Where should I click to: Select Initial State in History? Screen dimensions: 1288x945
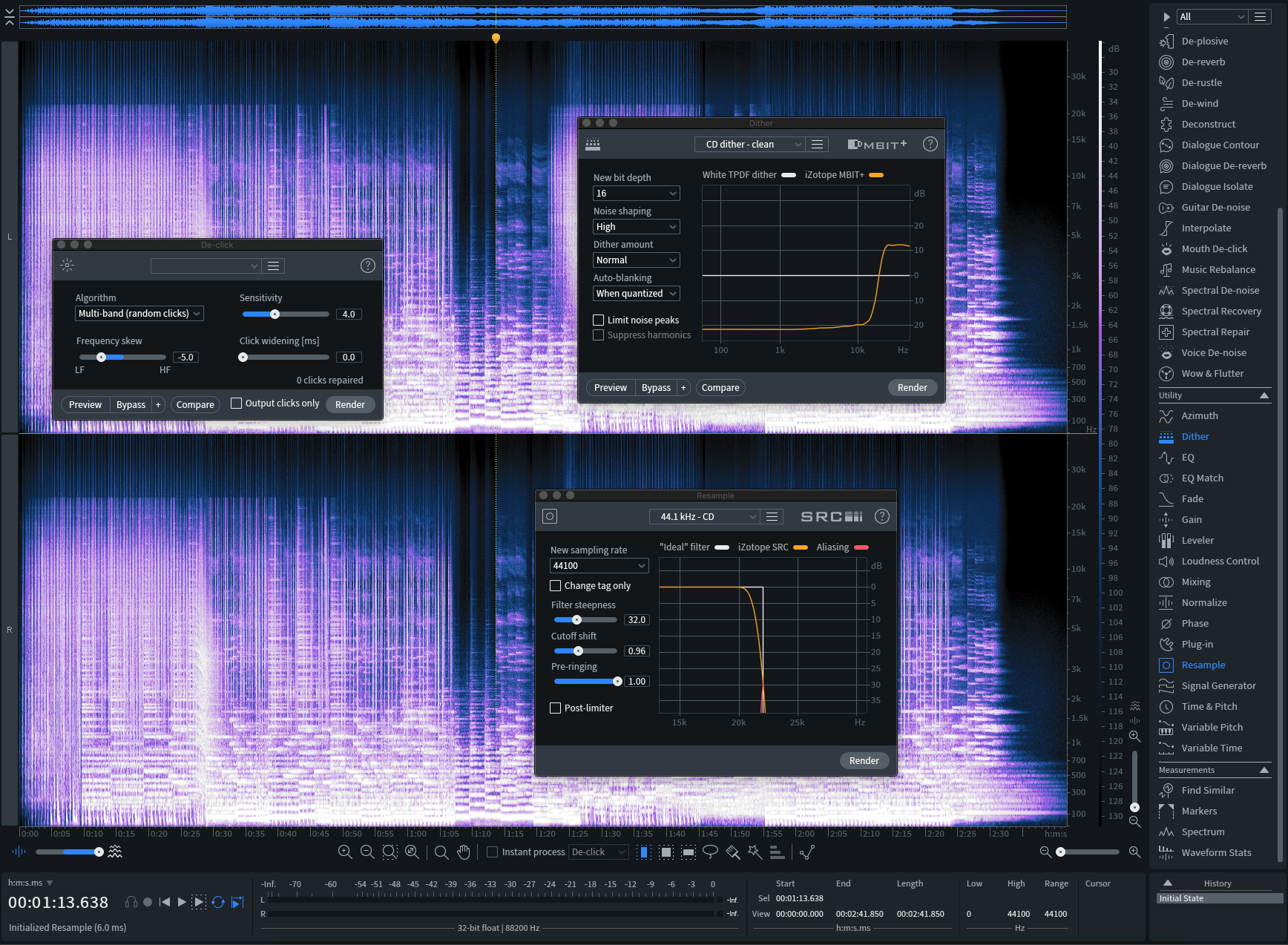pos(1220,898)
